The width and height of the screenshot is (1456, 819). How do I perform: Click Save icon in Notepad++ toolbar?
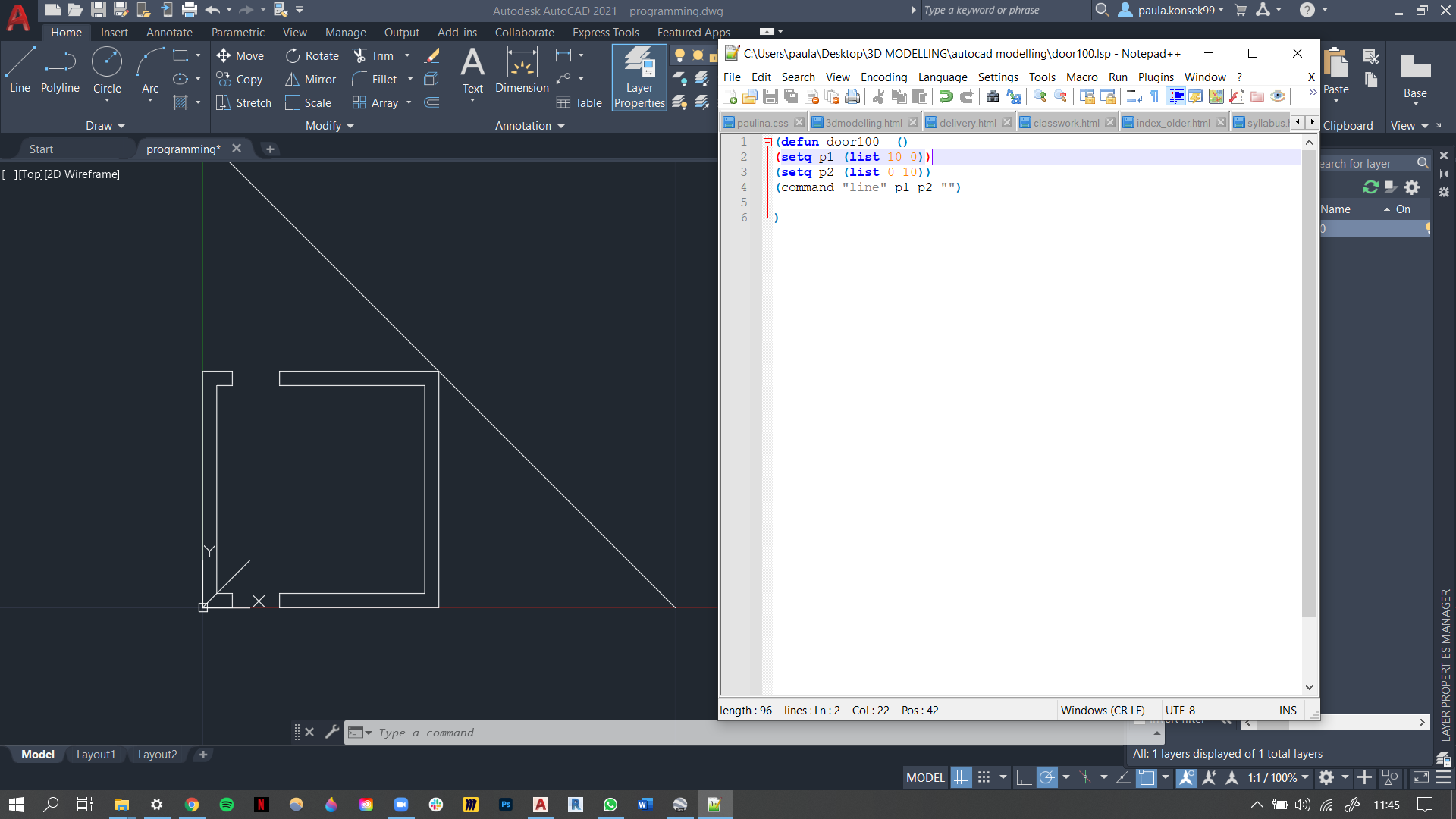770,97
